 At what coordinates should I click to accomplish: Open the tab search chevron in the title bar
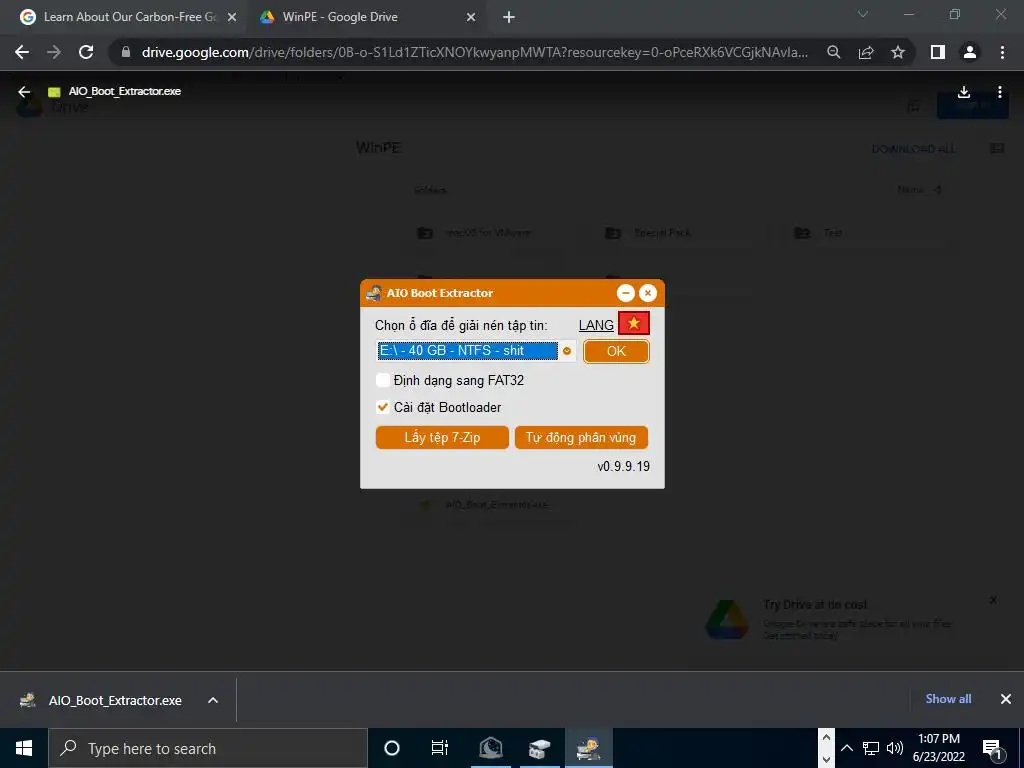[863, 14]
